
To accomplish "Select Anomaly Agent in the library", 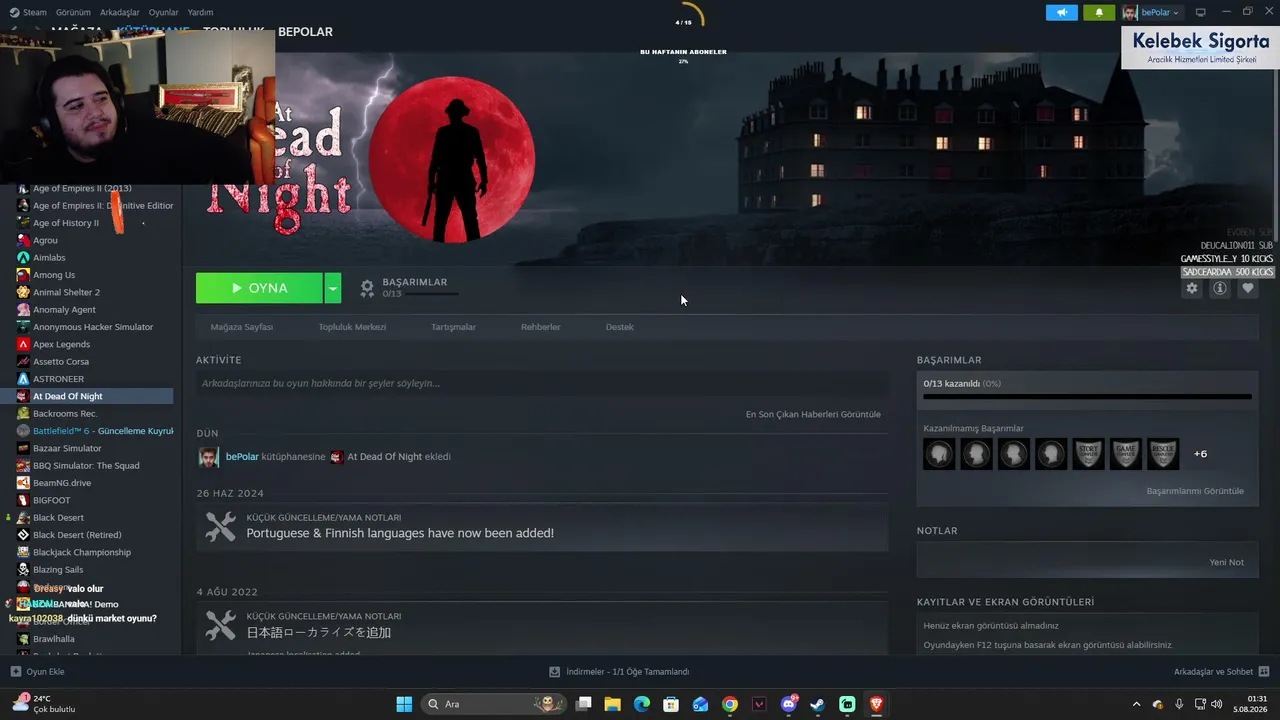I will pyautogui.click(x=64, y=310).
